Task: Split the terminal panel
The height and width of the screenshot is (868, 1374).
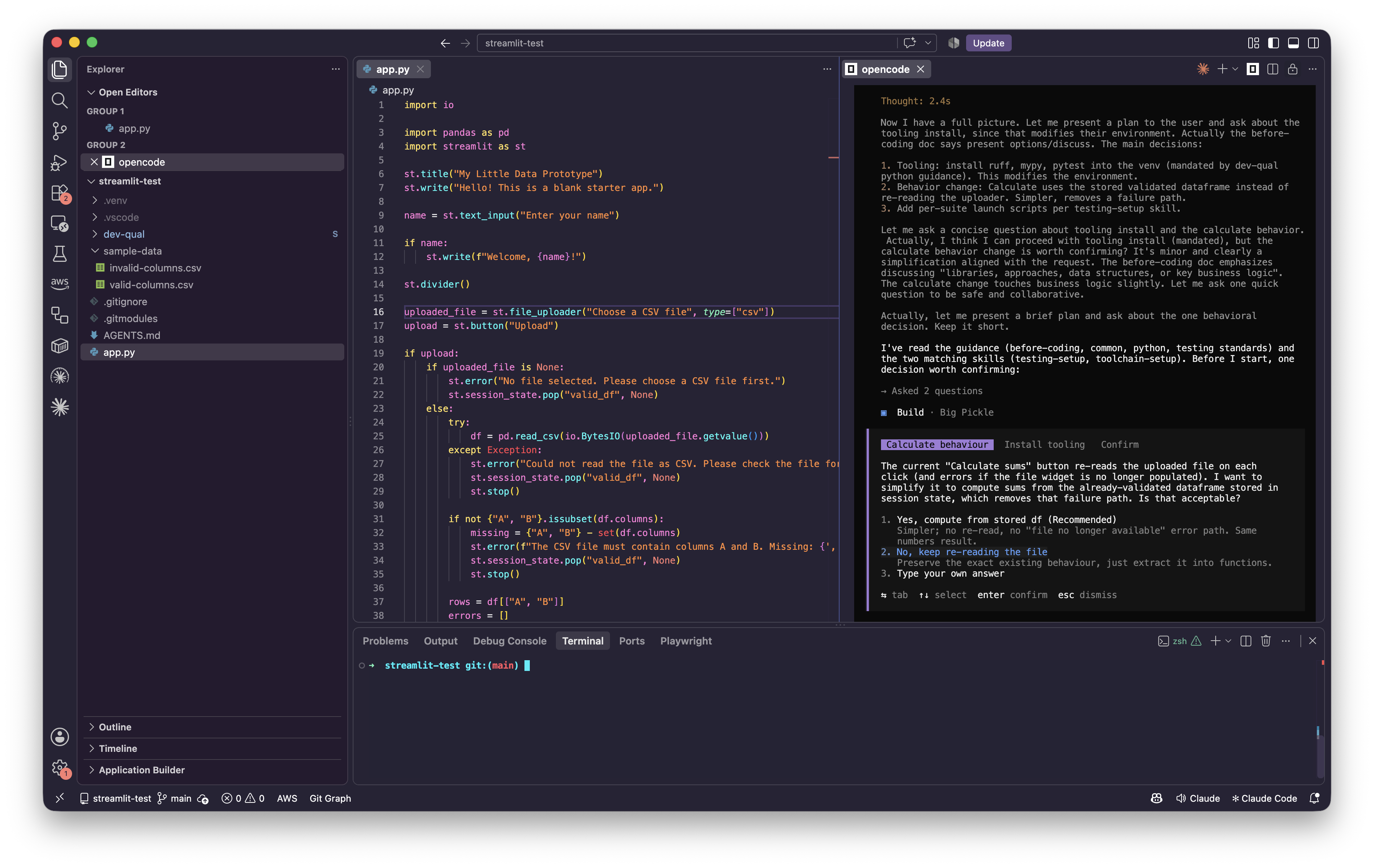Action: point(1246,641)
